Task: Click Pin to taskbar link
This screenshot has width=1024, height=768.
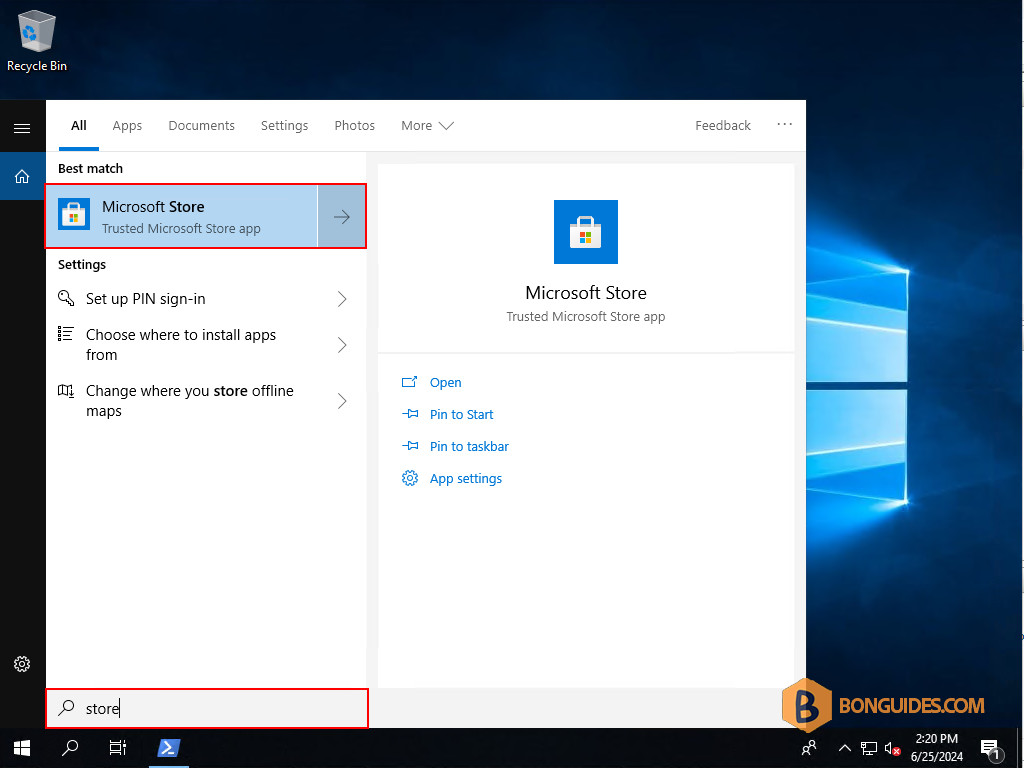Action: pos(469,447)
